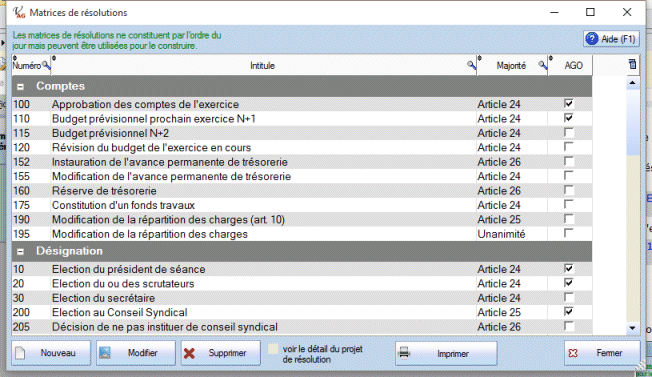Collapse the Désignation group
The width and height of the screenshot is (652, 377).
tap(20, 251)
